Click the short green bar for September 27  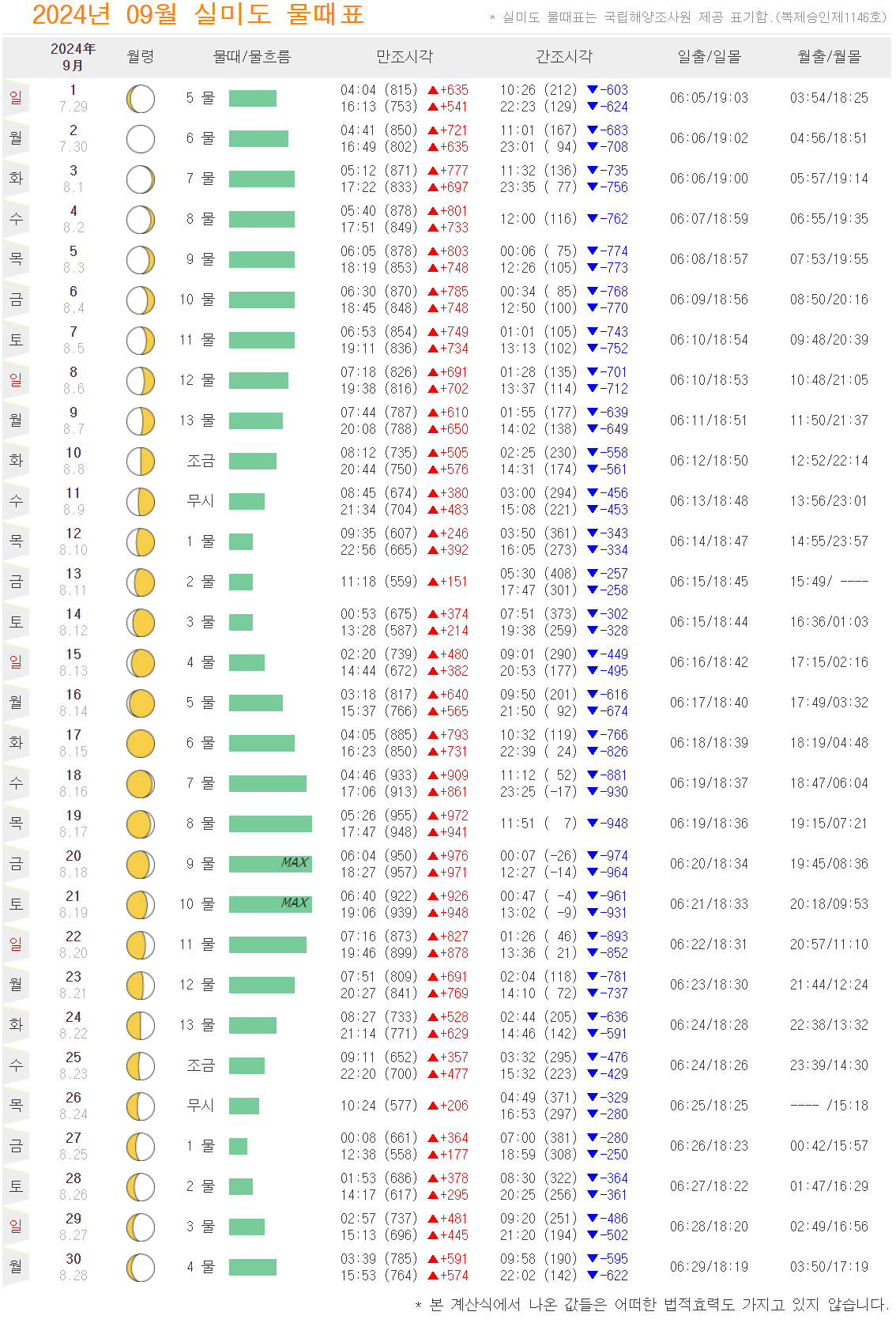(238, 1146)
